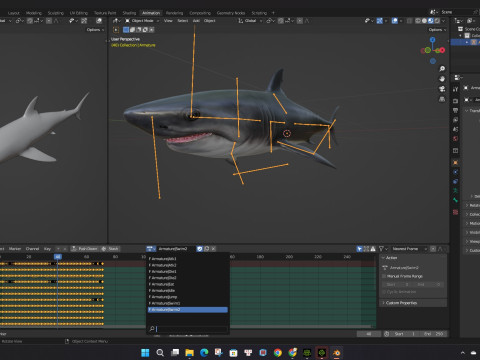
Task: Click the new action duplicate icon
Action: tap(207, 249)
